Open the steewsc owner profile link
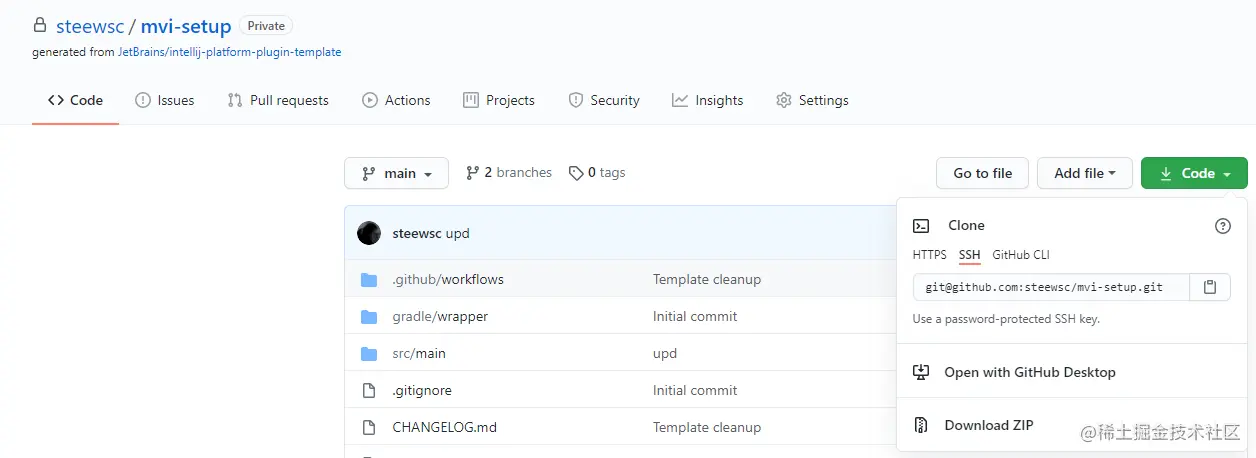The width and height of the screenshot is (1256, 458). tap(89, 26)
